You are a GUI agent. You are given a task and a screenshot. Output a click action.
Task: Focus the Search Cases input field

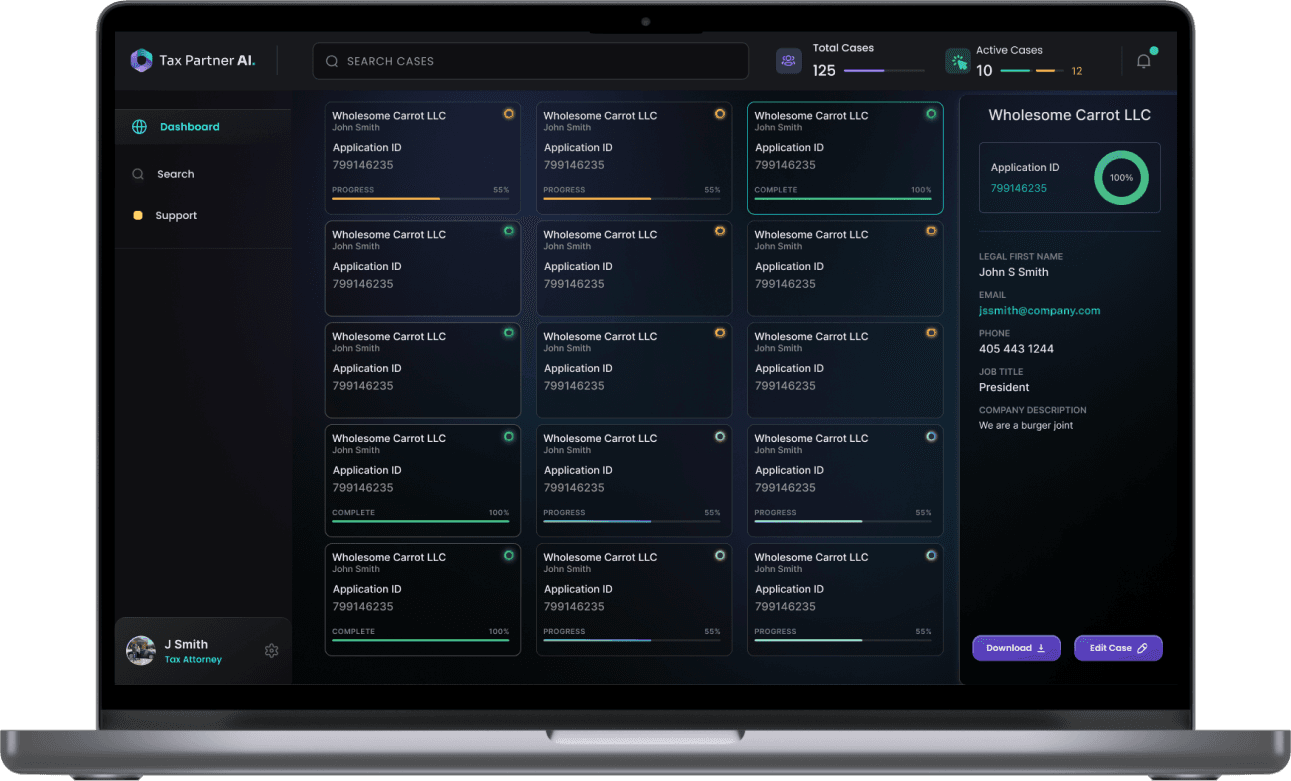(530, 61)
